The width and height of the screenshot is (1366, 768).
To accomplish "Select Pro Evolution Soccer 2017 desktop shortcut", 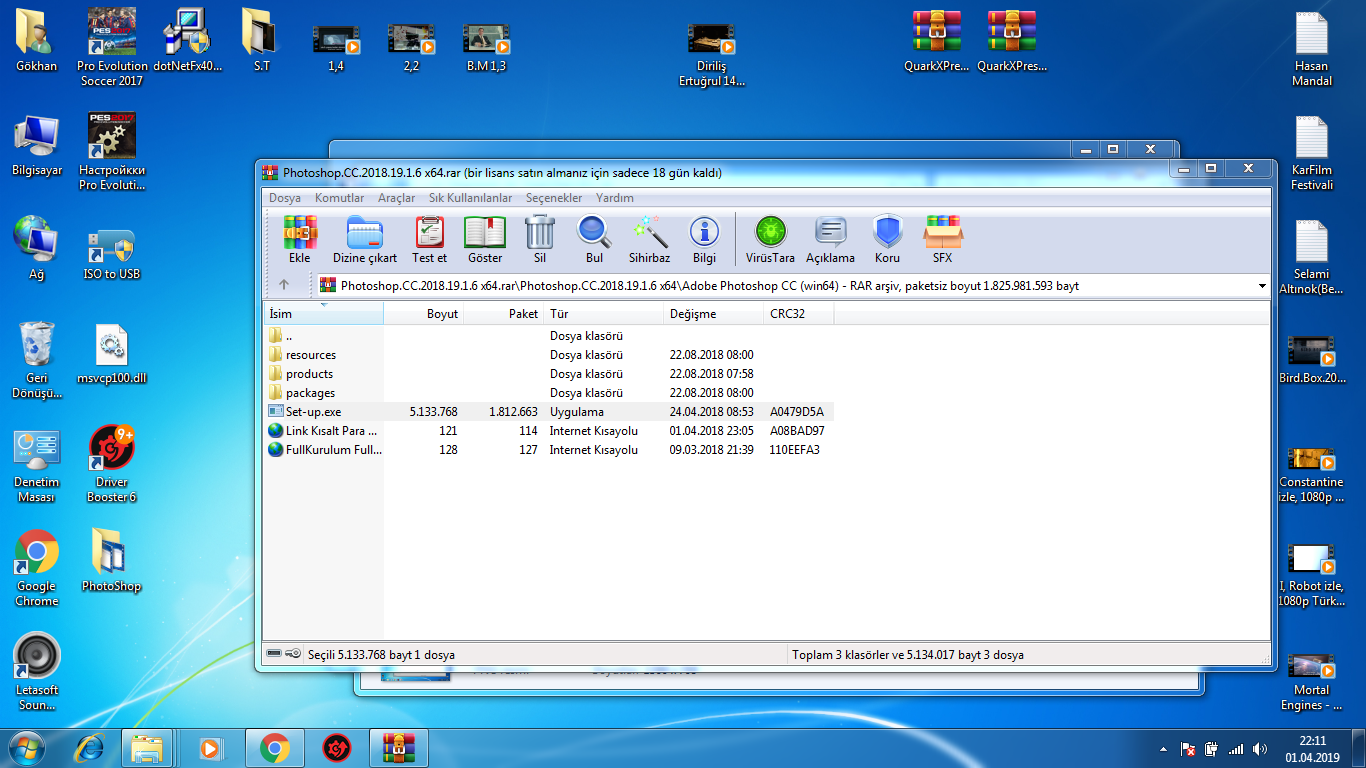I will [112, 48].
